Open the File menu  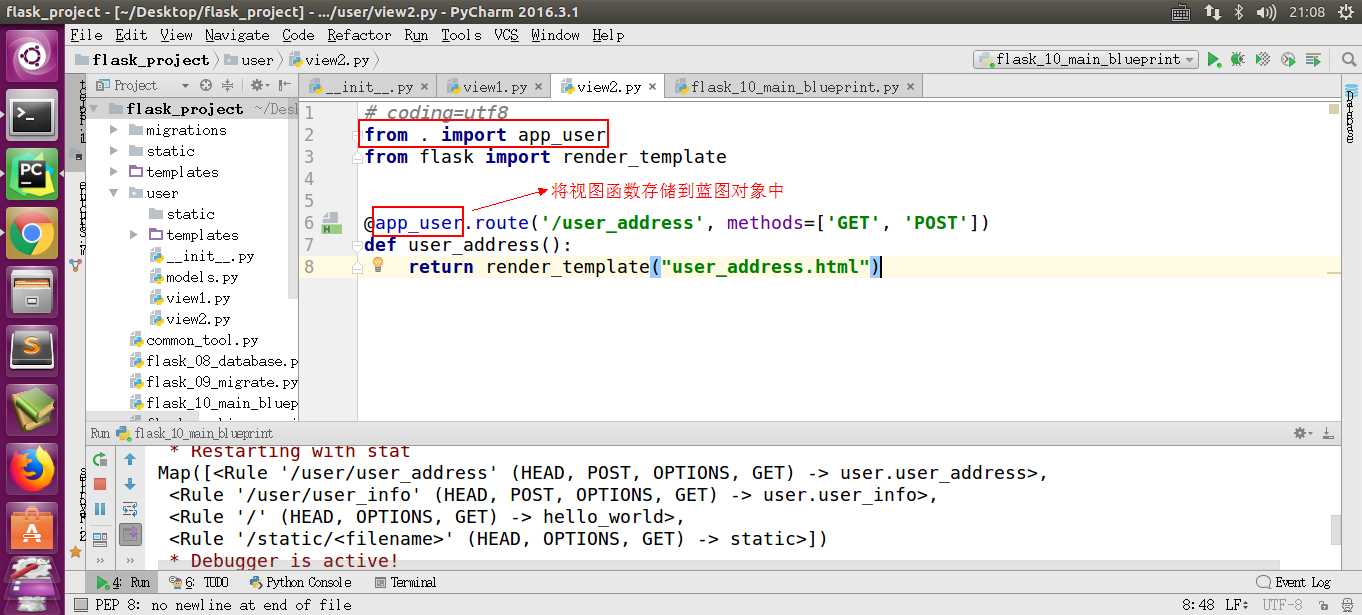[87, 35]
